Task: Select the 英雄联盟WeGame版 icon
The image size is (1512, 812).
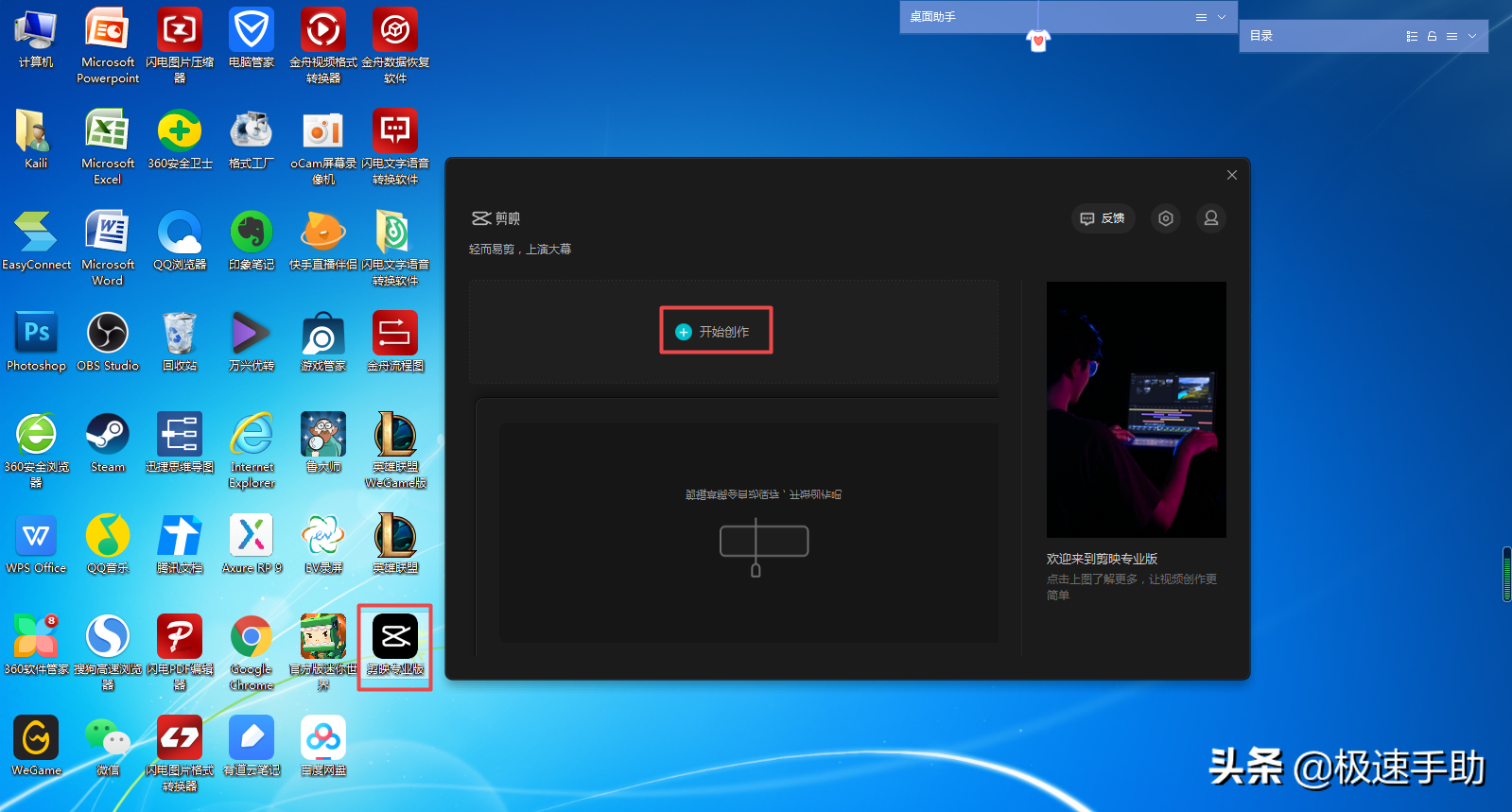Action: [x=395, y=449]
